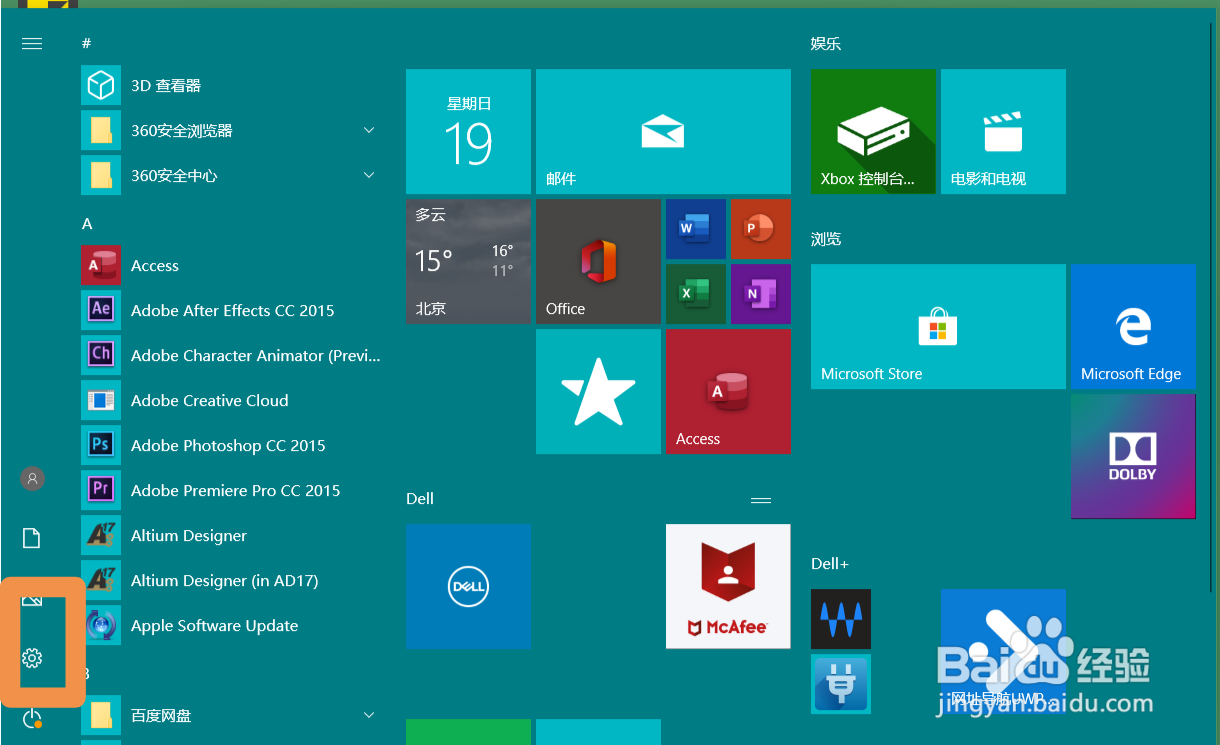The width and height of the screenshot is (1220, 745).
Task: Open the 邮件 mail tile
Action: coord(663,132)
